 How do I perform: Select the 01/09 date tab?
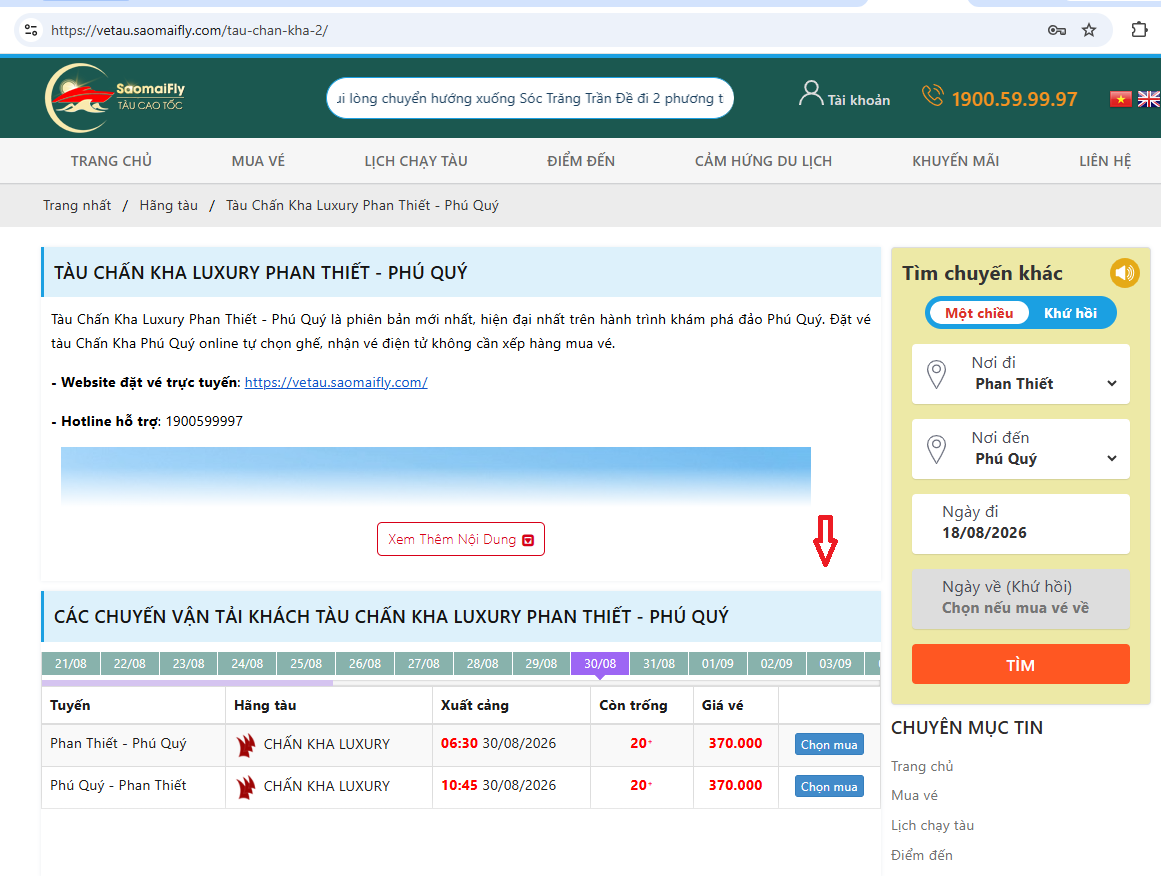(717, 663)
